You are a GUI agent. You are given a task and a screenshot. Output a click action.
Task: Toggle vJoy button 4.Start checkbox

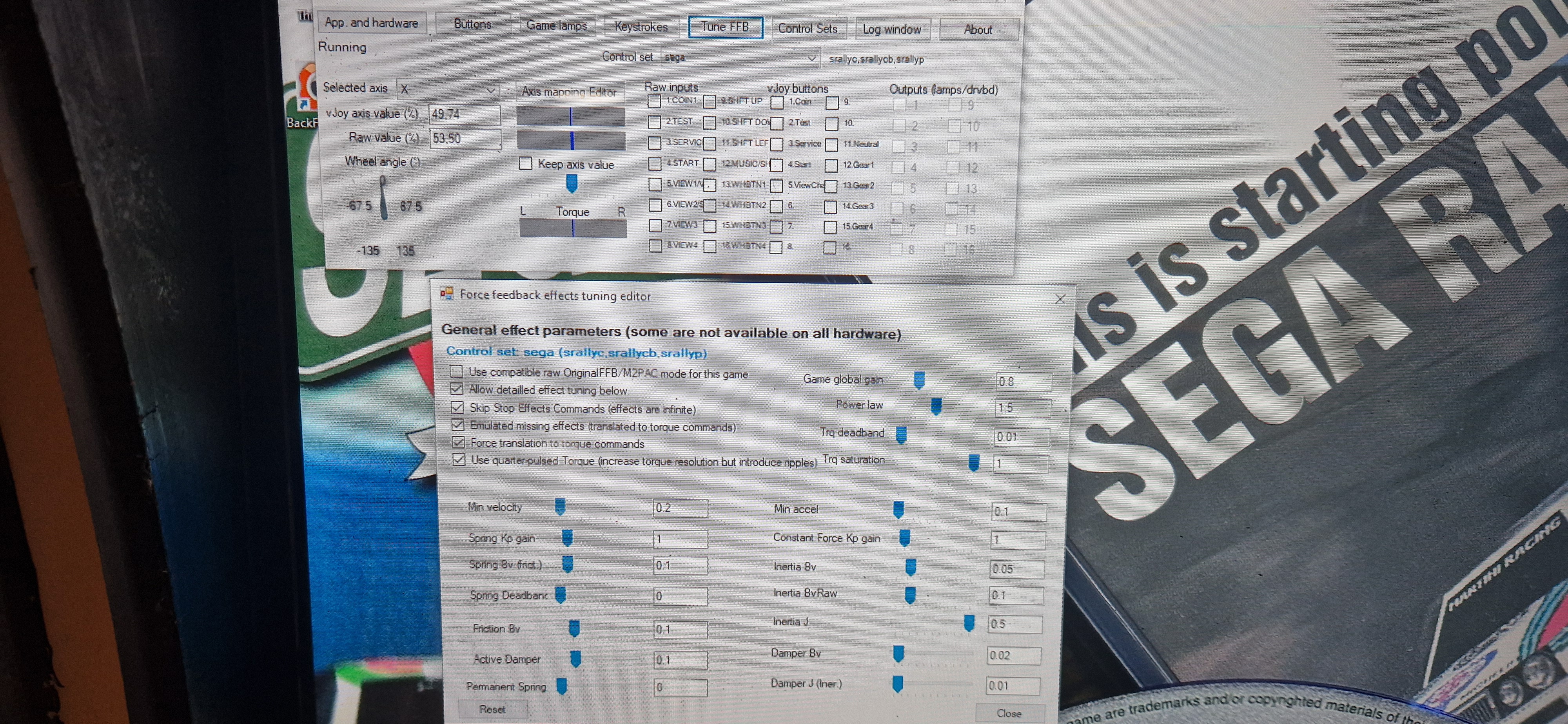pyautogui.click(x=776, y=165)
